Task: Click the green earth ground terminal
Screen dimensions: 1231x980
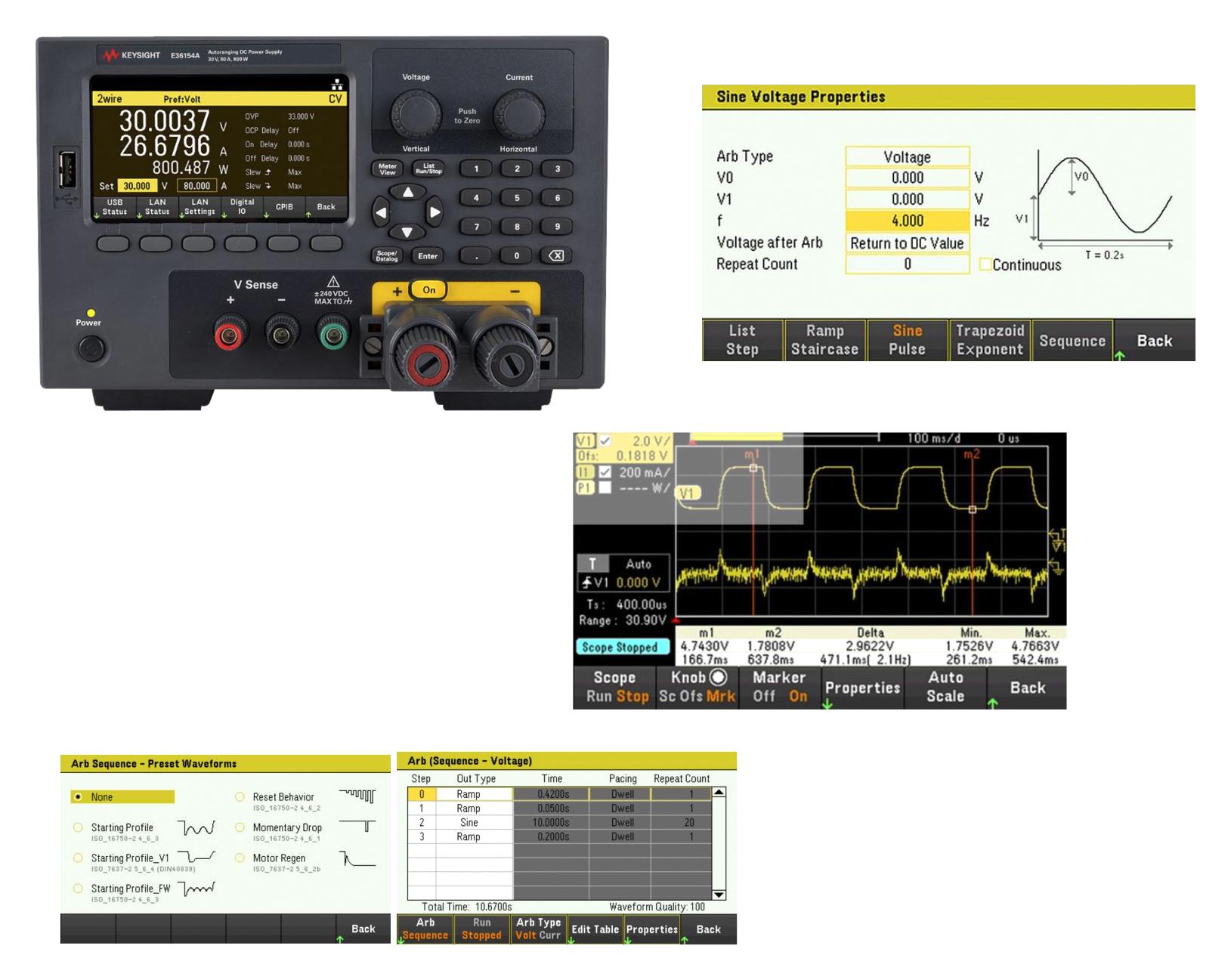Action: coord(332,333)
